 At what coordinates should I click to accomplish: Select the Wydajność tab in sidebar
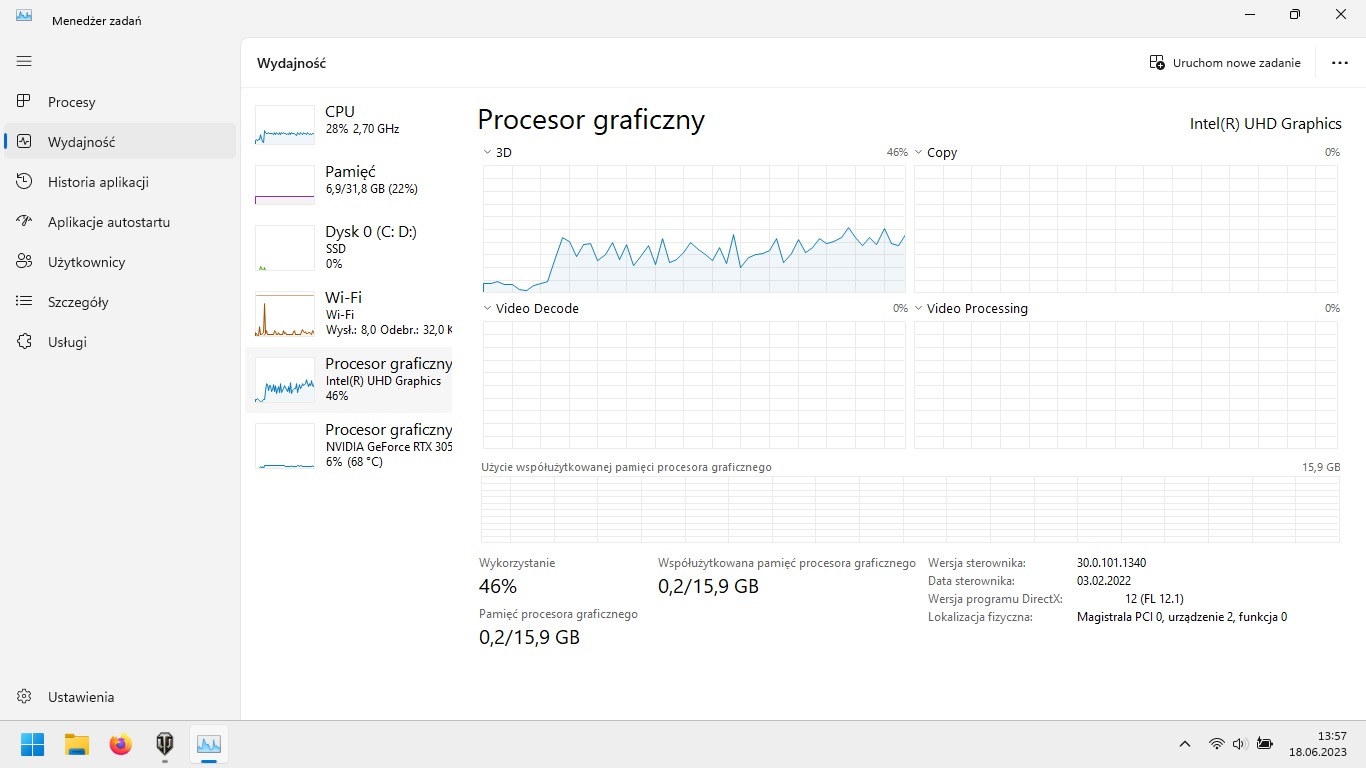[x=81, y=142]
